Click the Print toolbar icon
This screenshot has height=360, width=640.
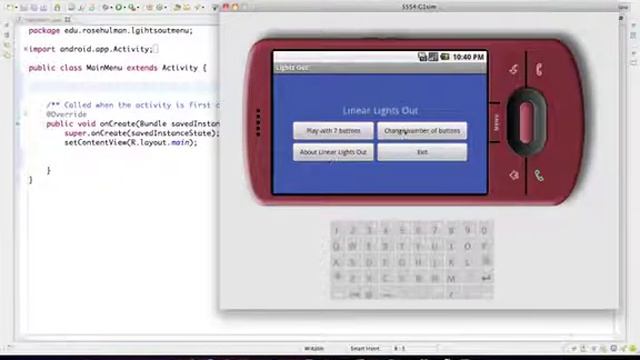pos(43,7)
